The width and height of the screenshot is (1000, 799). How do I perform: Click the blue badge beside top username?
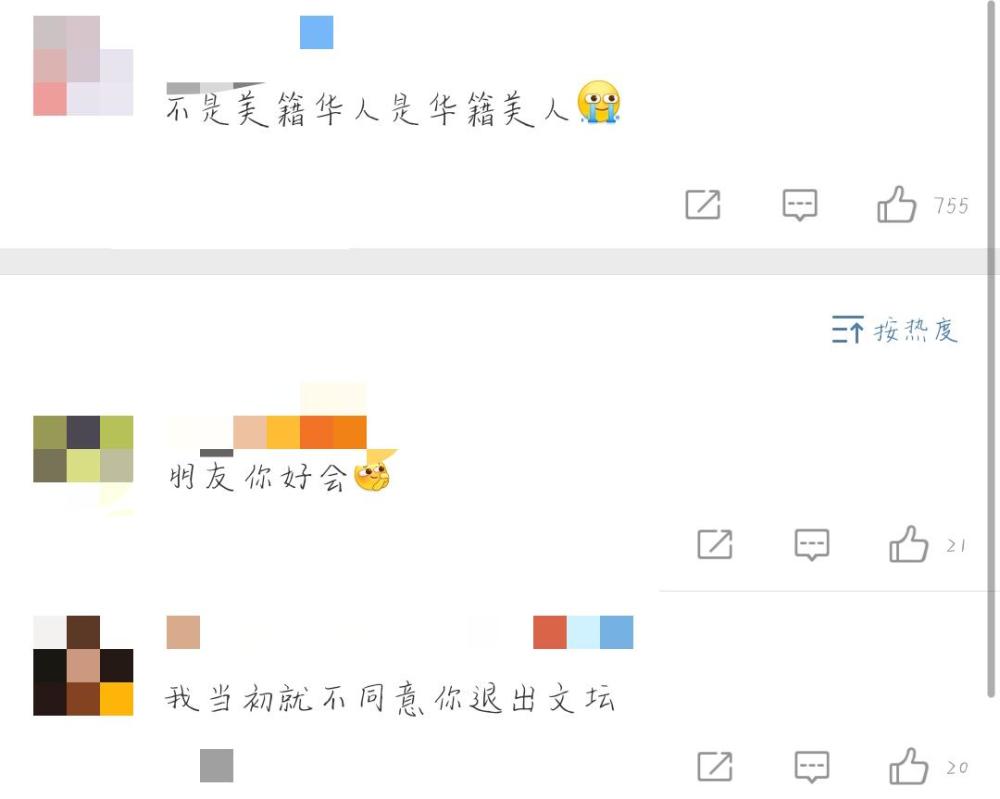coord(316,33)
